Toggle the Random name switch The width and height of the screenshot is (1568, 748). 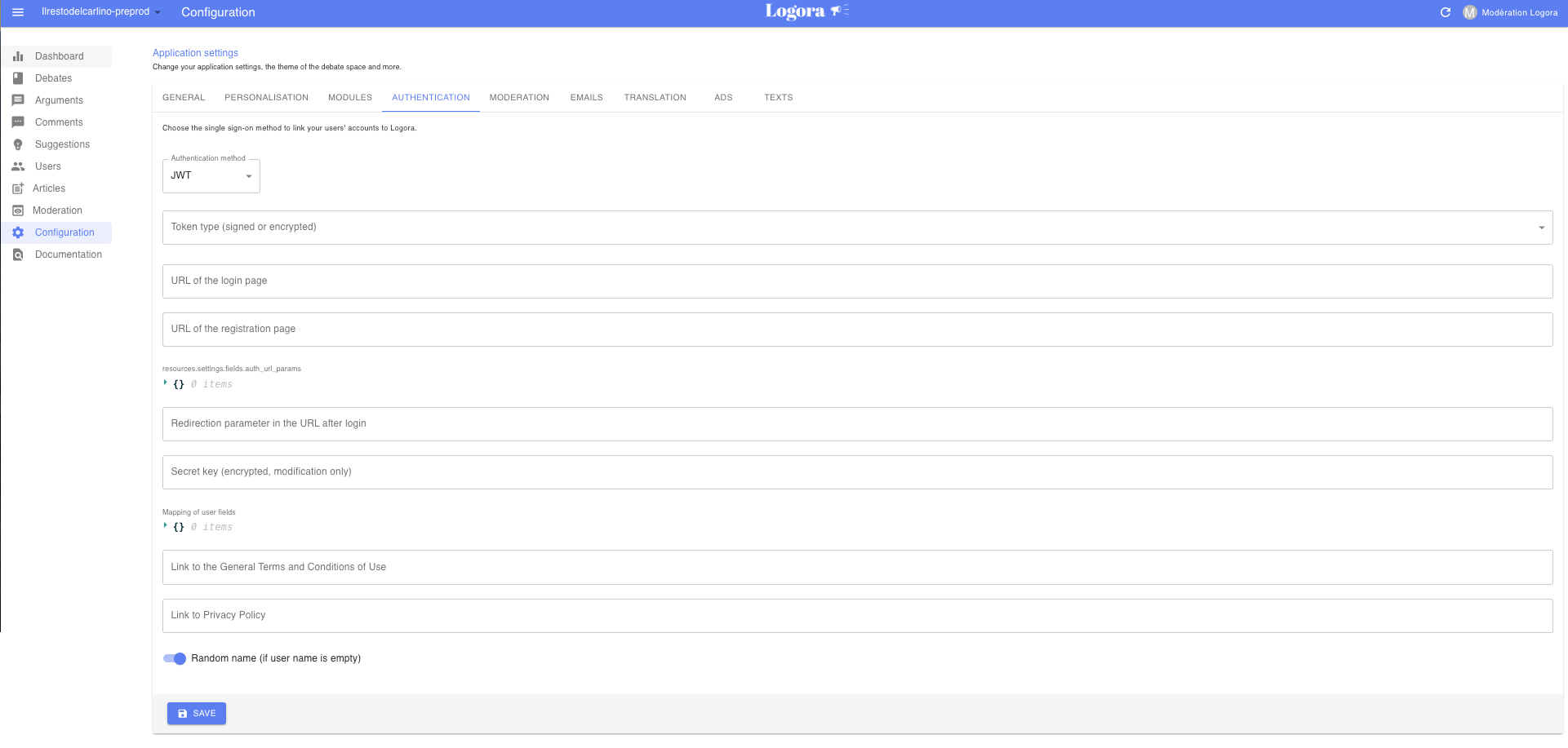(x=175, y=658)
